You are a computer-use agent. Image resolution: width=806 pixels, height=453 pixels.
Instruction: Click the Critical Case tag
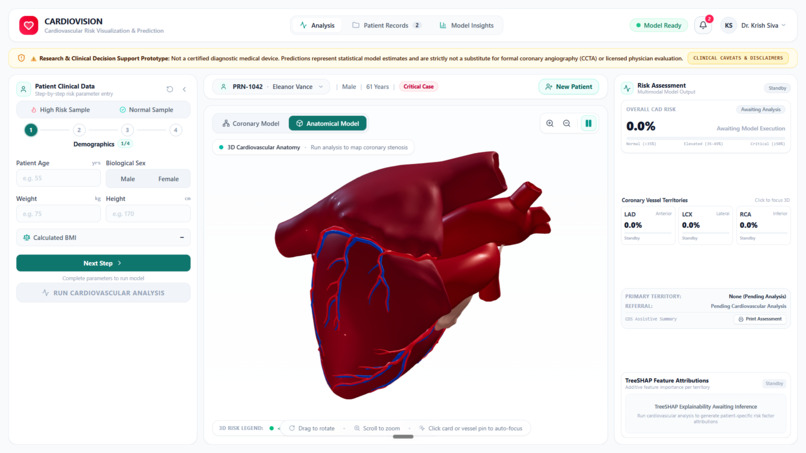[418, 87]
